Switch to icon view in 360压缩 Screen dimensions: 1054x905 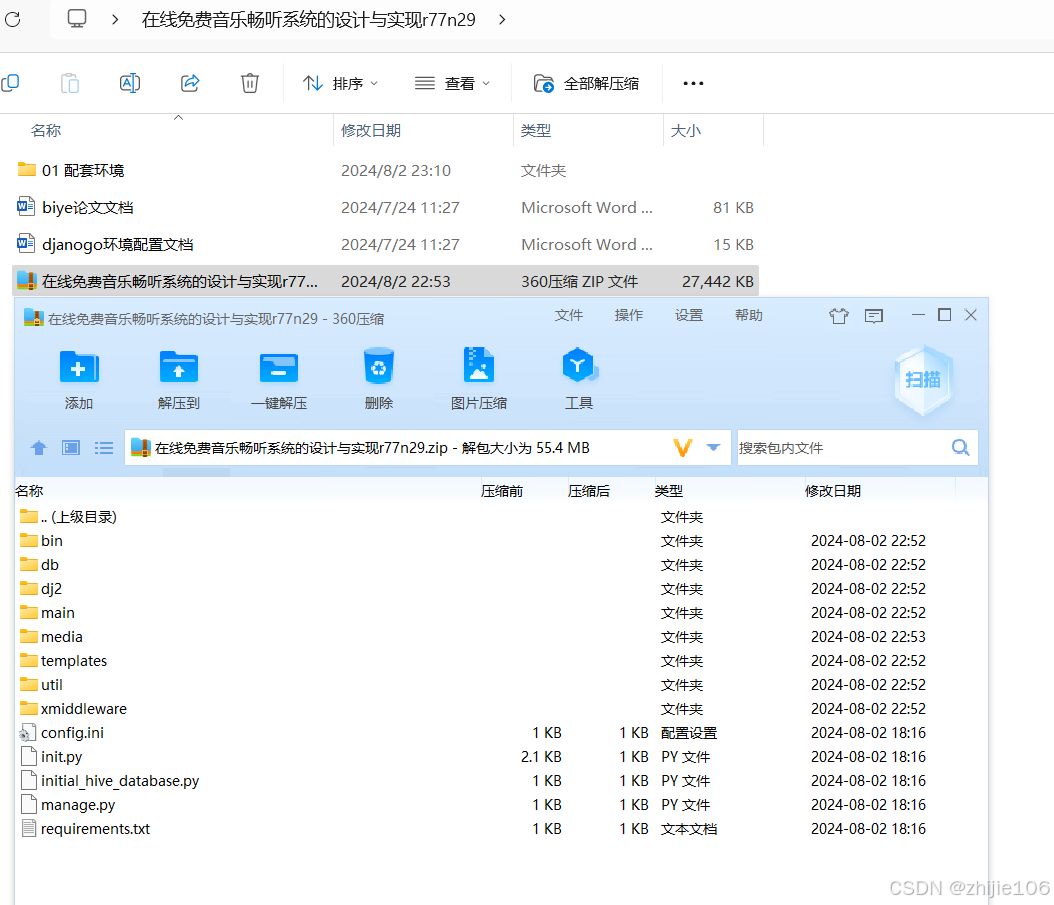coord(70,447)
